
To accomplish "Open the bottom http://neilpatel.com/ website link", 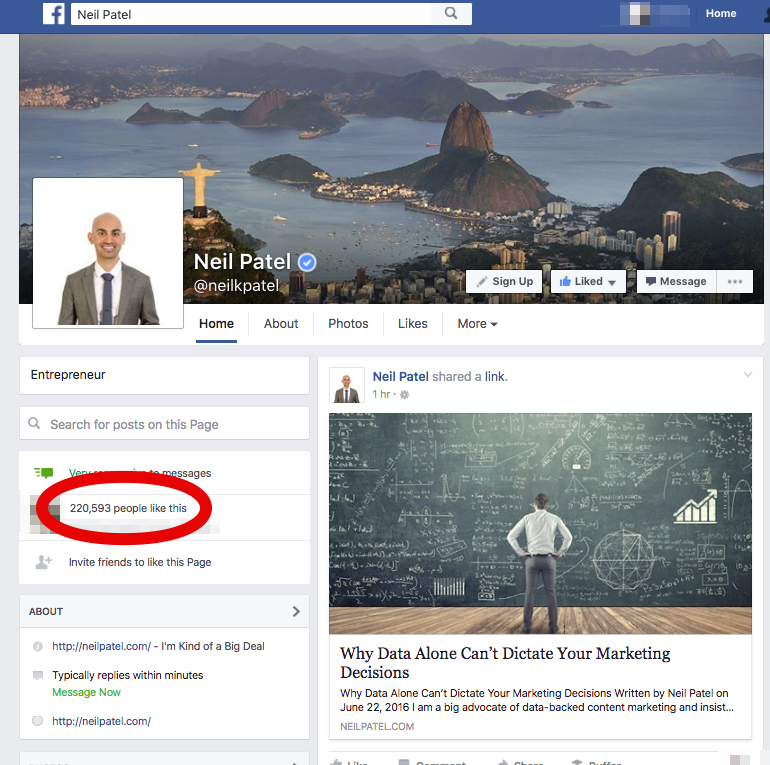I will click(101, 721).
